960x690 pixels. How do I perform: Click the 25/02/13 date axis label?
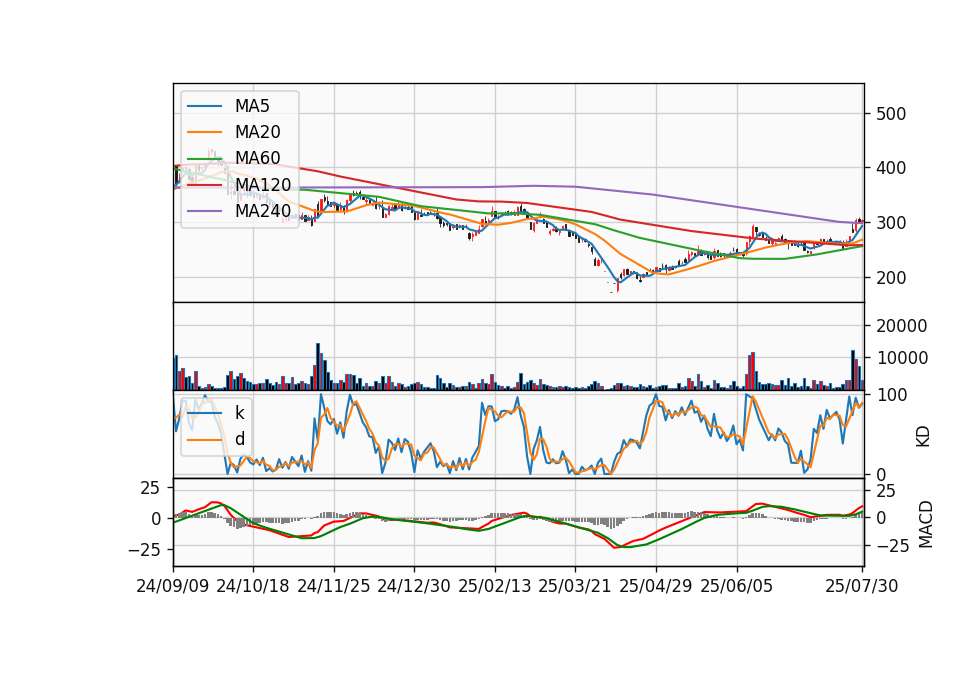[495, 586]
